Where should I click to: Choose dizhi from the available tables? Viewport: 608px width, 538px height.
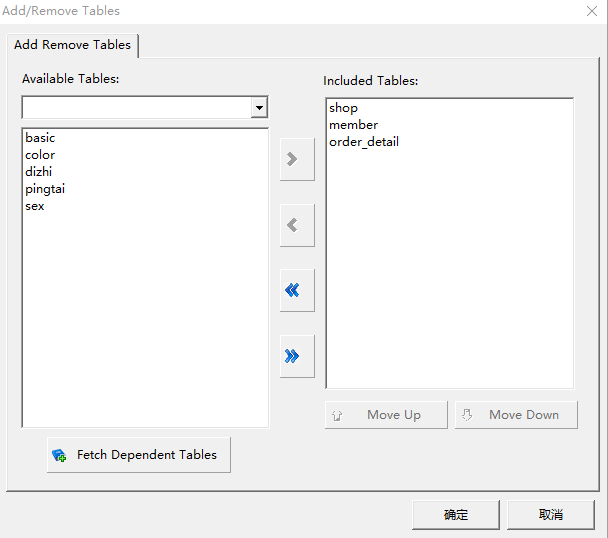(x=39, y=172)
